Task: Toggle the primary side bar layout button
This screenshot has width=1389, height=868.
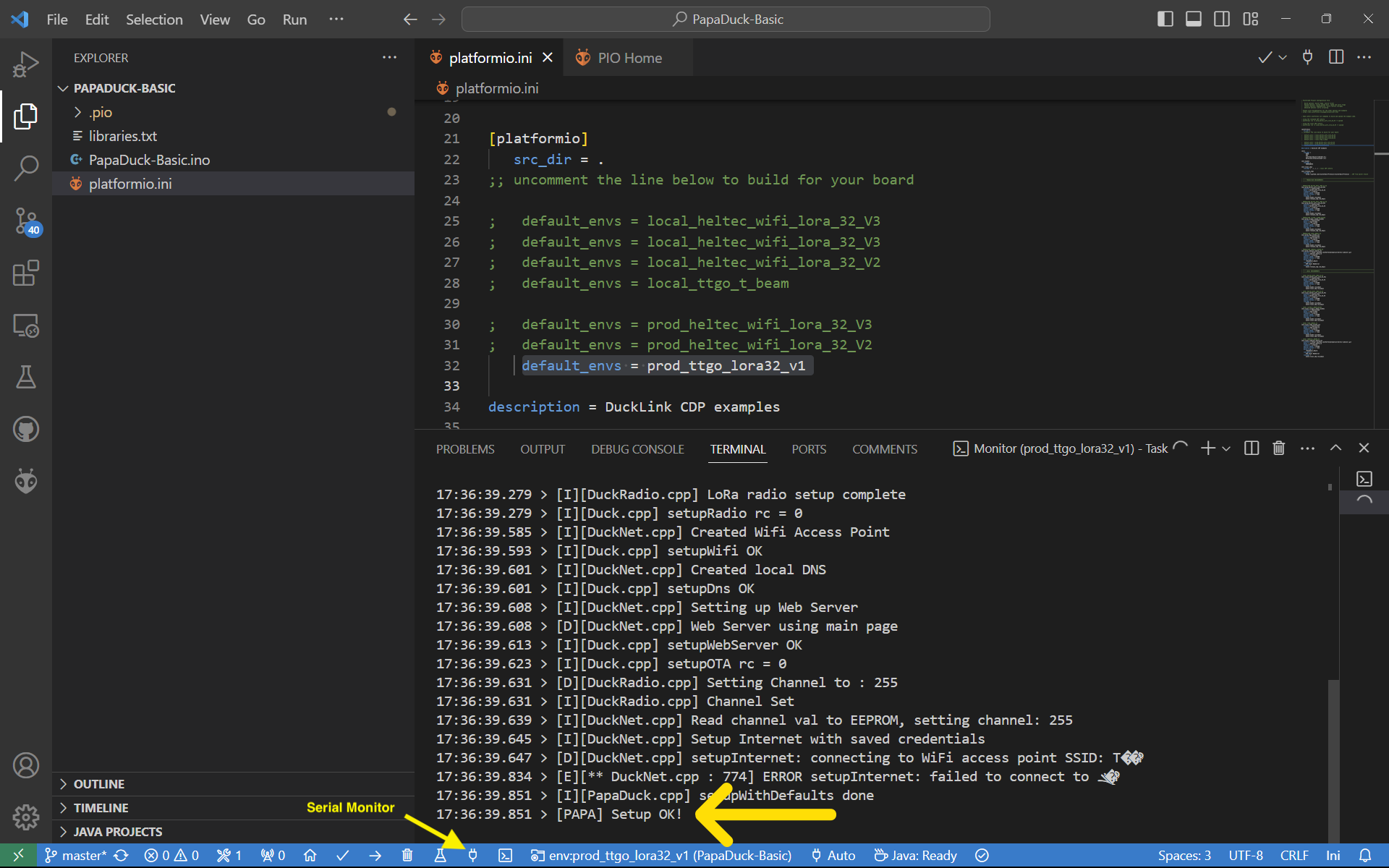Action: [1165, 20]
